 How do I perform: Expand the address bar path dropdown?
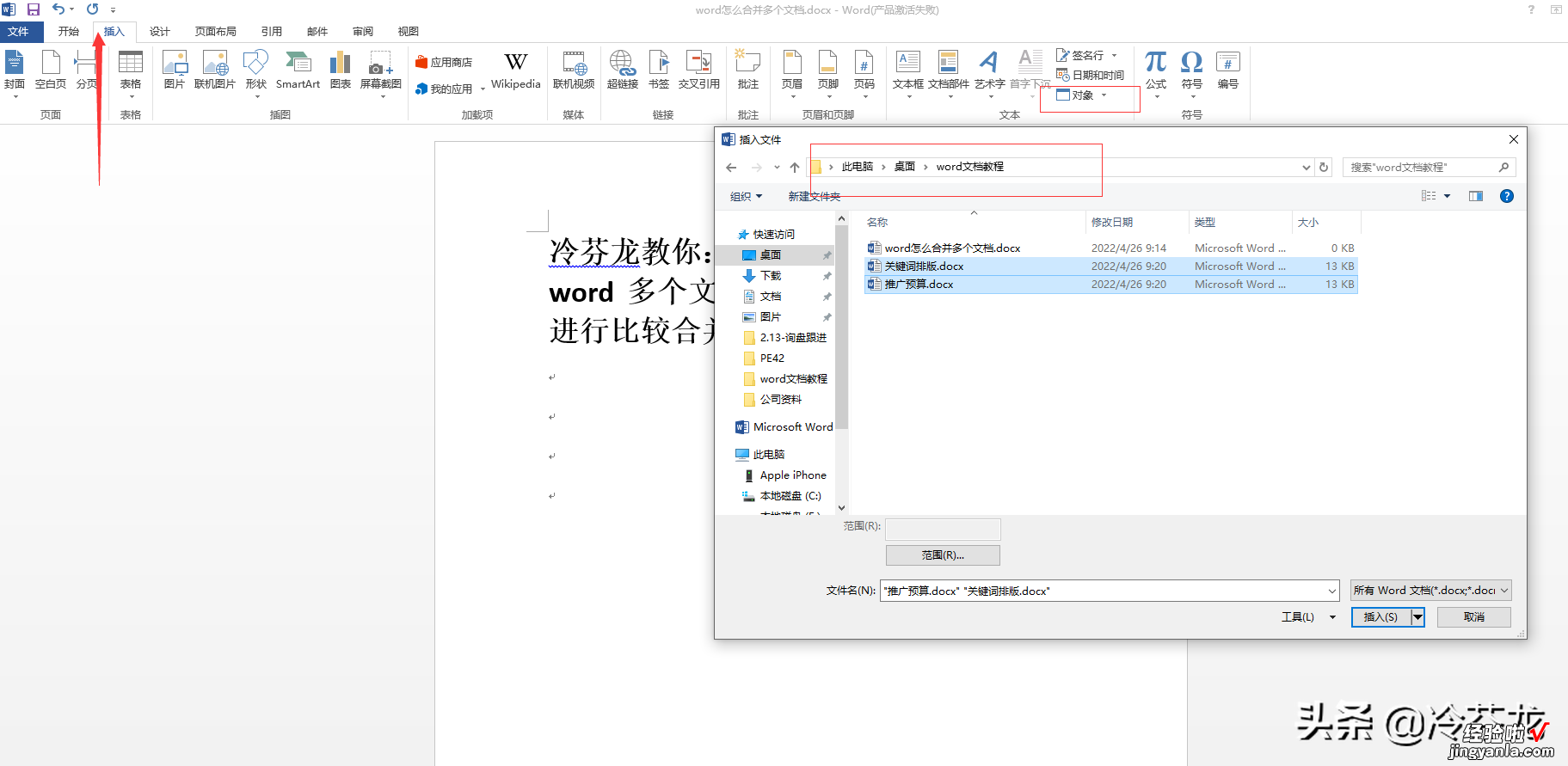pyautogui.click(x=1307, y=168)
